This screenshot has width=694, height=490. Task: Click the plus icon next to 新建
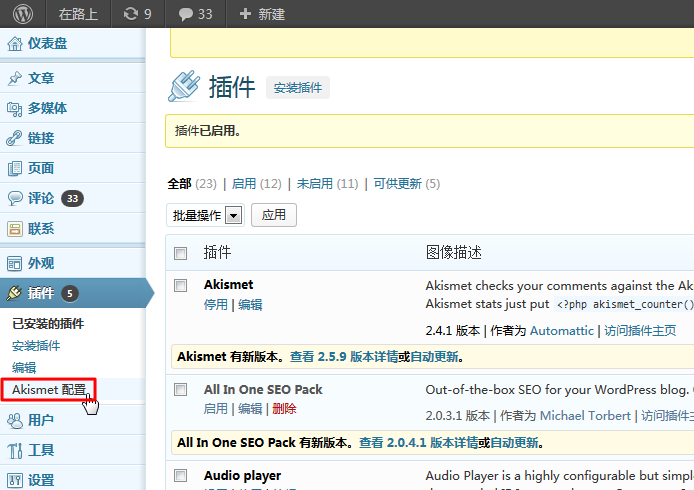pyautogui.click(x=245, y=14)
